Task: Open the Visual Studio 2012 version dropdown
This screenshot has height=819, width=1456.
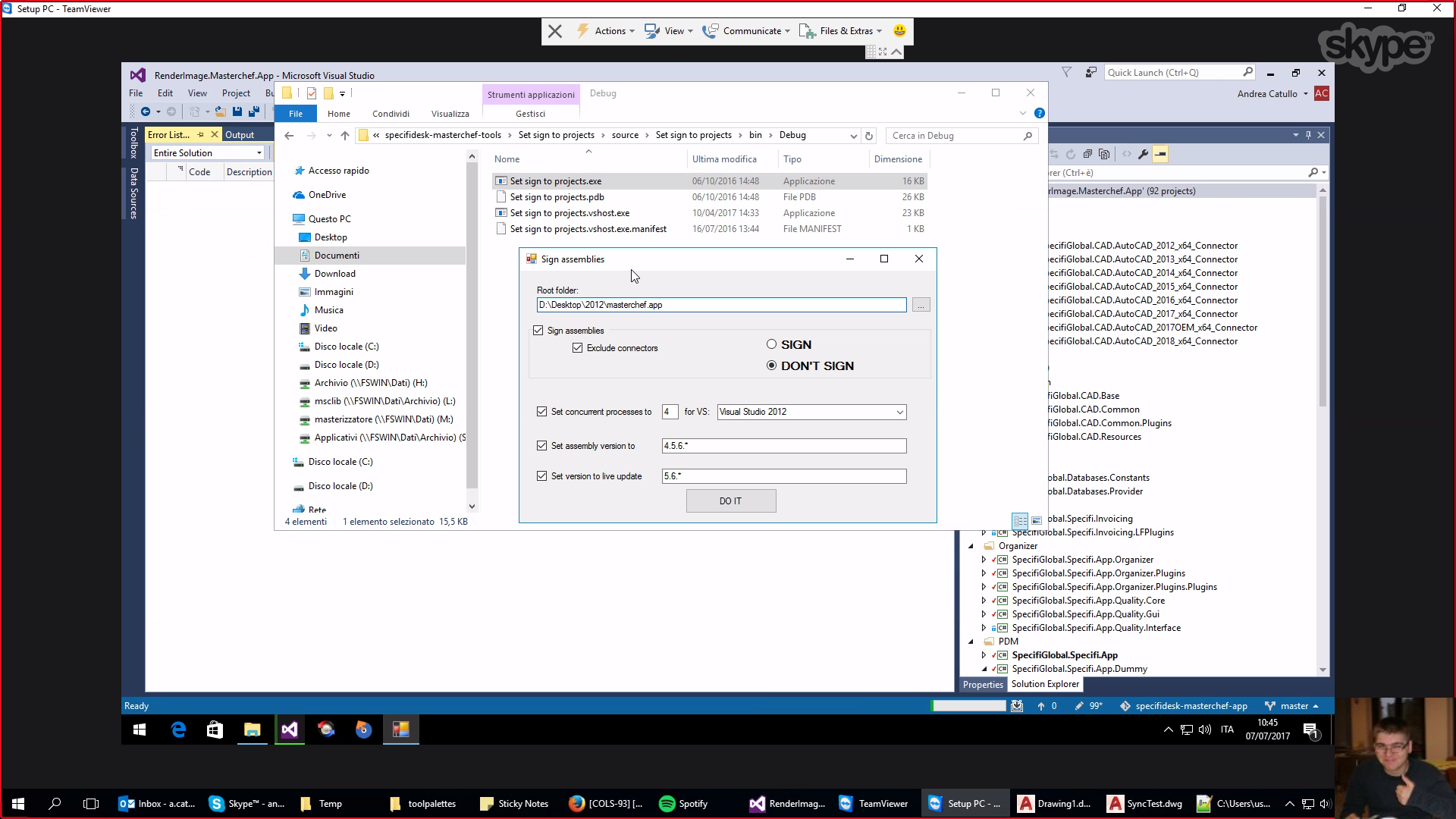Action: click(x=811, y=412)
